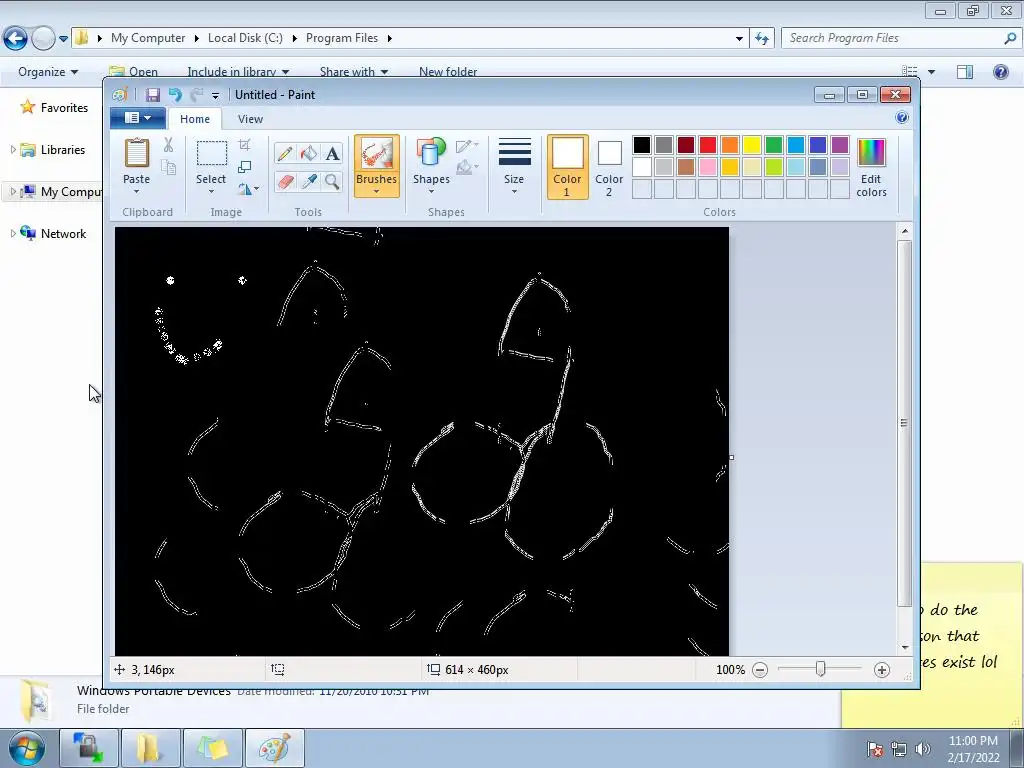Switch to the Home ribbon tab
Screen dimensions: 1024x768
point(195,119)
